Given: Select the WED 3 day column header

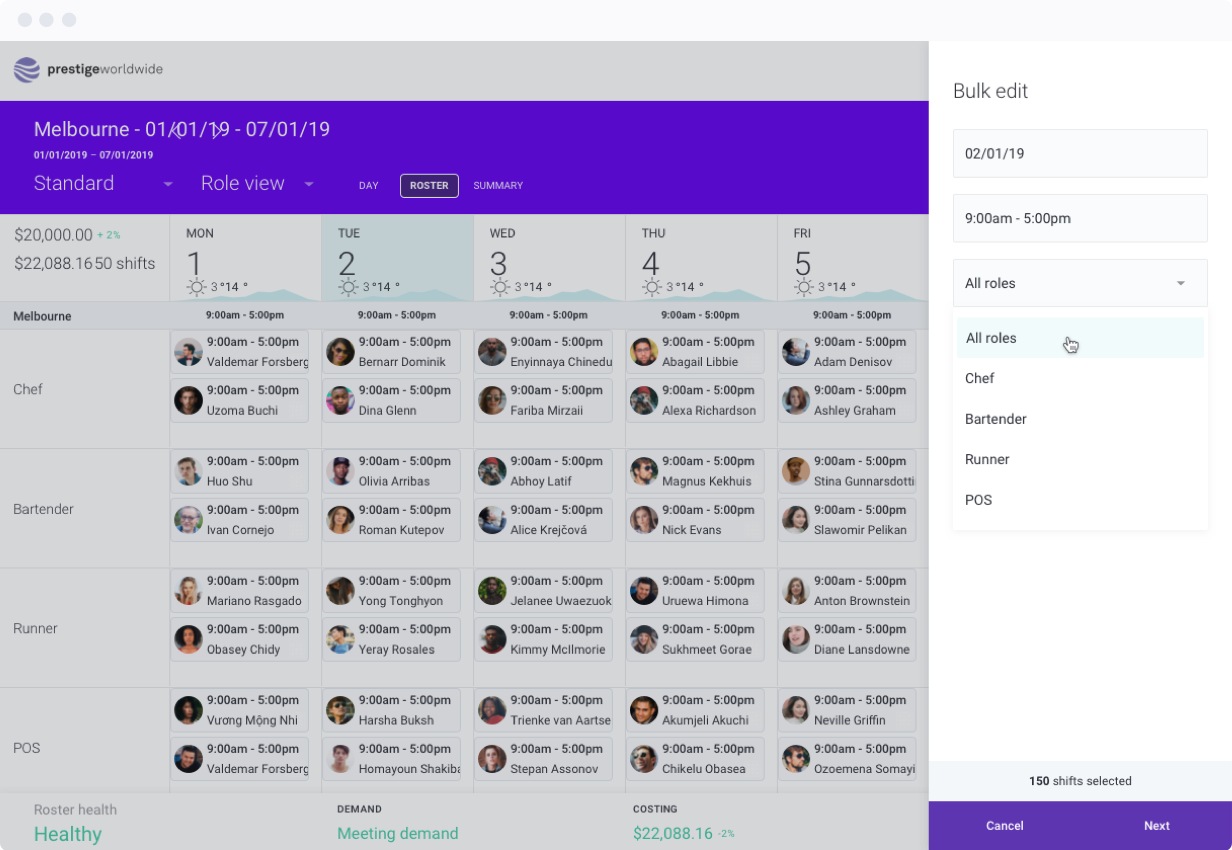Looking at the screenshot, I should tap(550, 258).
